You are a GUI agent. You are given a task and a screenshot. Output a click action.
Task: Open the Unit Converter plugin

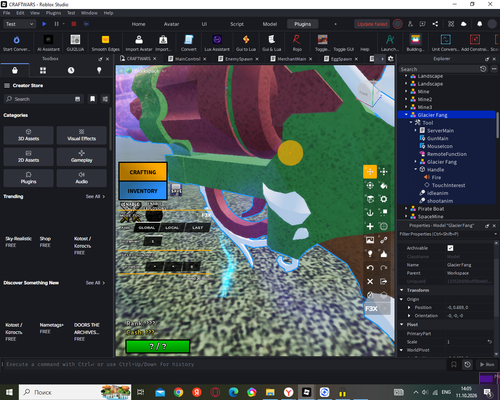[445, 43]
